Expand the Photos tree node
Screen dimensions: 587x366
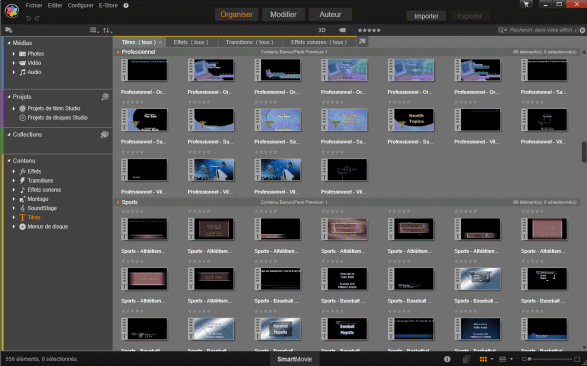pyautogui.click(x=14, y=54)
